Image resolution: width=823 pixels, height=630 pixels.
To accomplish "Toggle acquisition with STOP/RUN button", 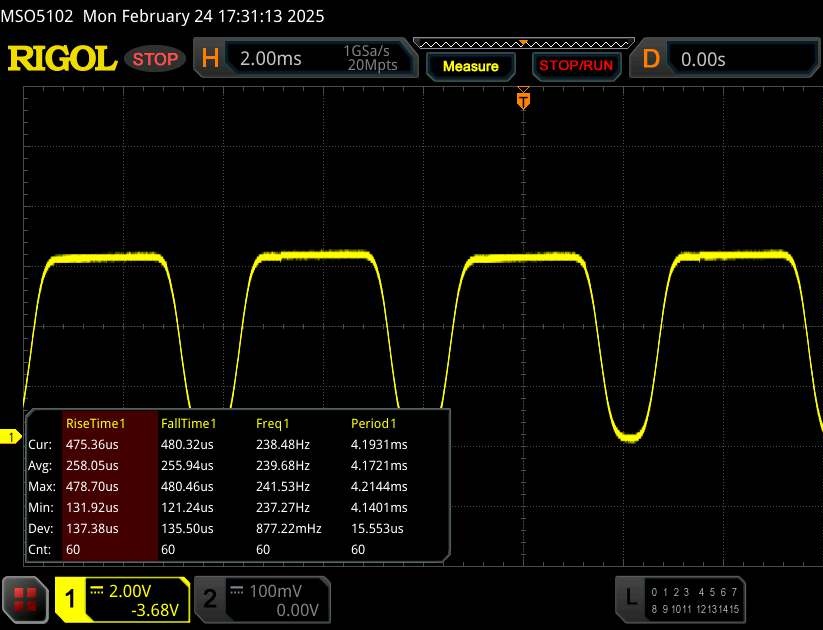I will coord(576,66).
